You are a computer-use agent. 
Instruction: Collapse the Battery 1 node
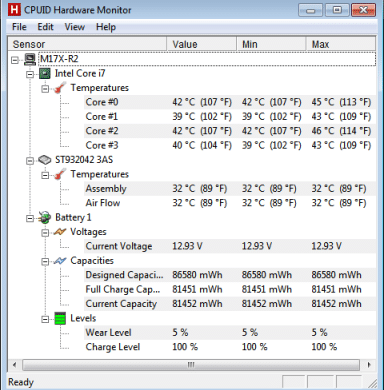(30, 218)
